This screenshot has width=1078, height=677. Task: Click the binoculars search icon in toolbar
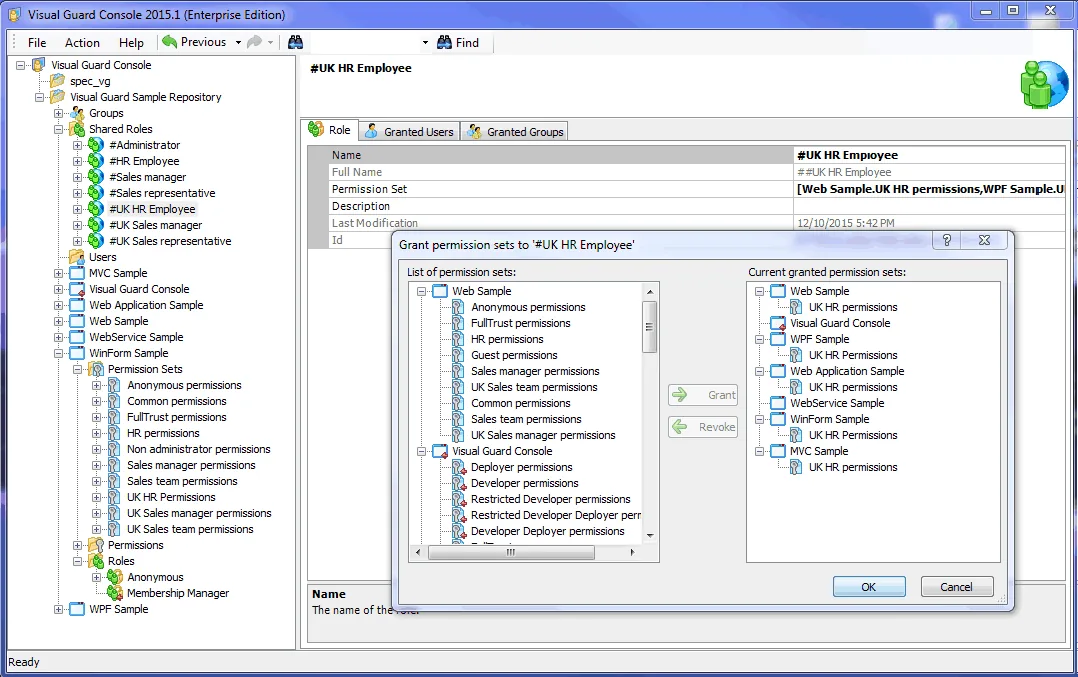[x=296, y=43]
